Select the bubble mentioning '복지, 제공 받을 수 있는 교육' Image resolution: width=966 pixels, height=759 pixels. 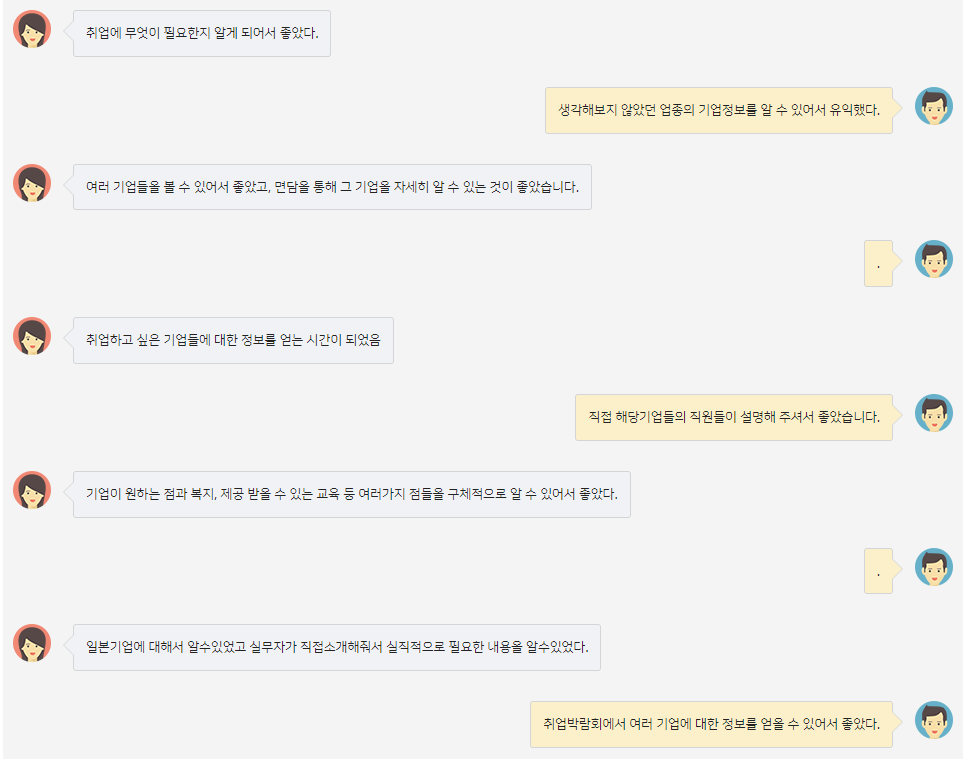pyautogui.click(x=352, y=494)
